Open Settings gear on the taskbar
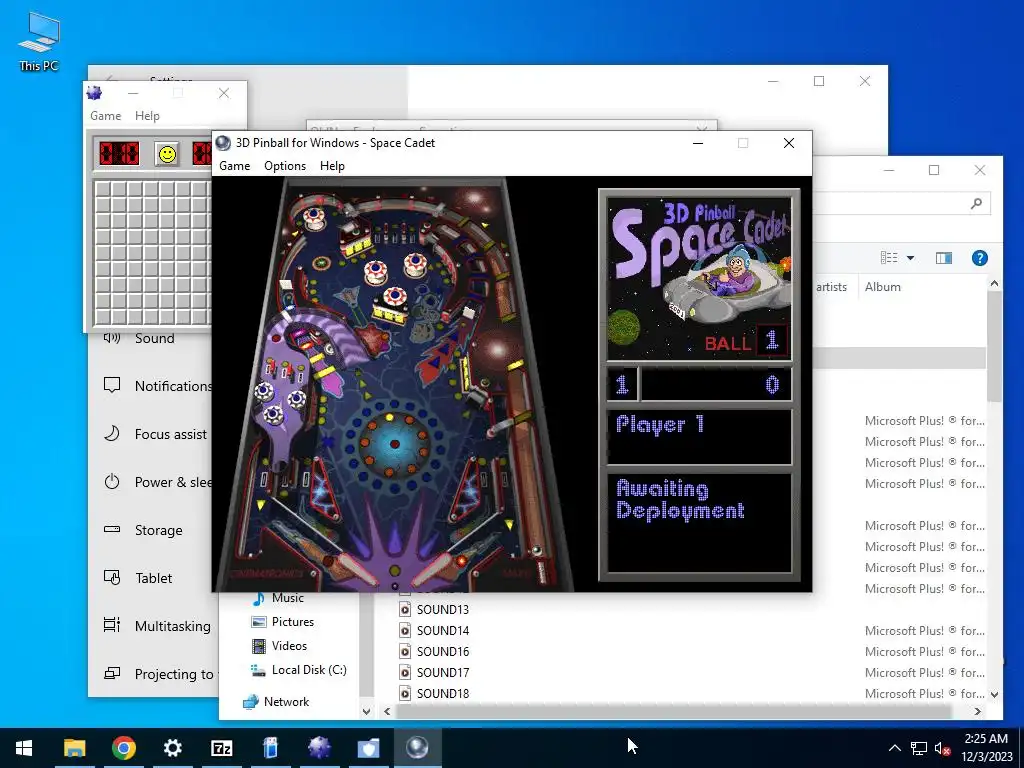Screen dimensions: 1024x768 tap(172, 748)
